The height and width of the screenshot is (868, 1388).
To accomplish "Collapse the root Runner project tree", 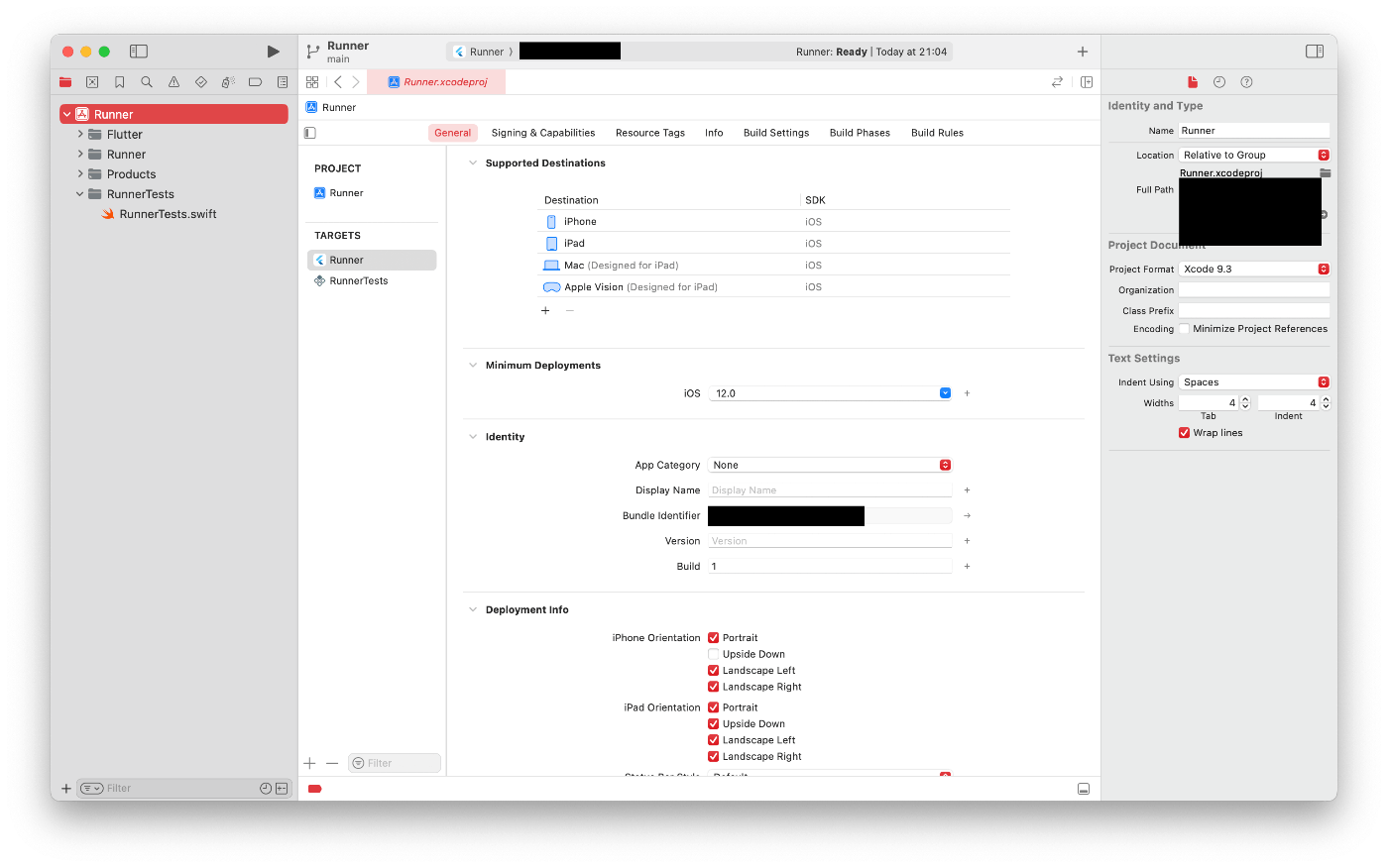I will (67, 115).
